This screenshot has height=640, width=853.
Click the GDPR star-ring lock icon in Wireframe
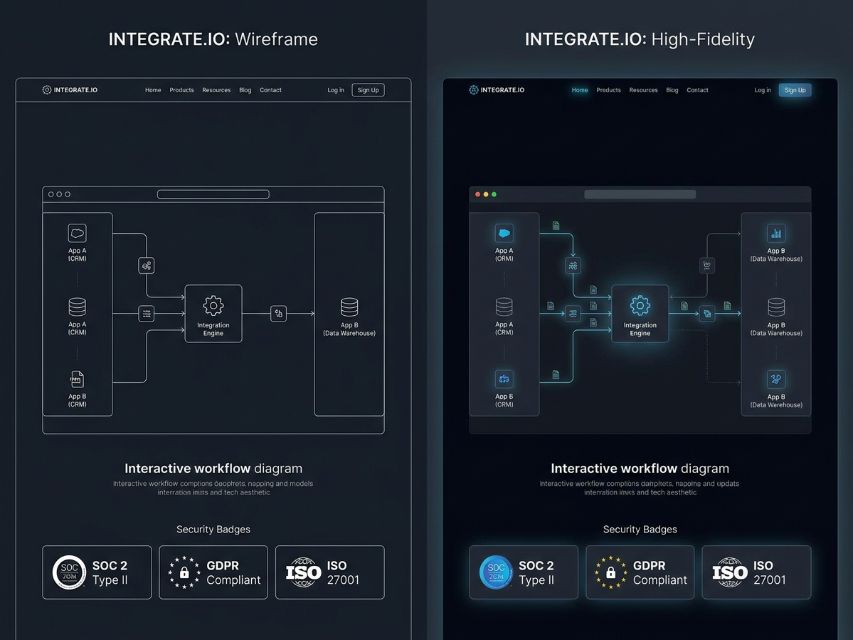click(x=184, y=573)
